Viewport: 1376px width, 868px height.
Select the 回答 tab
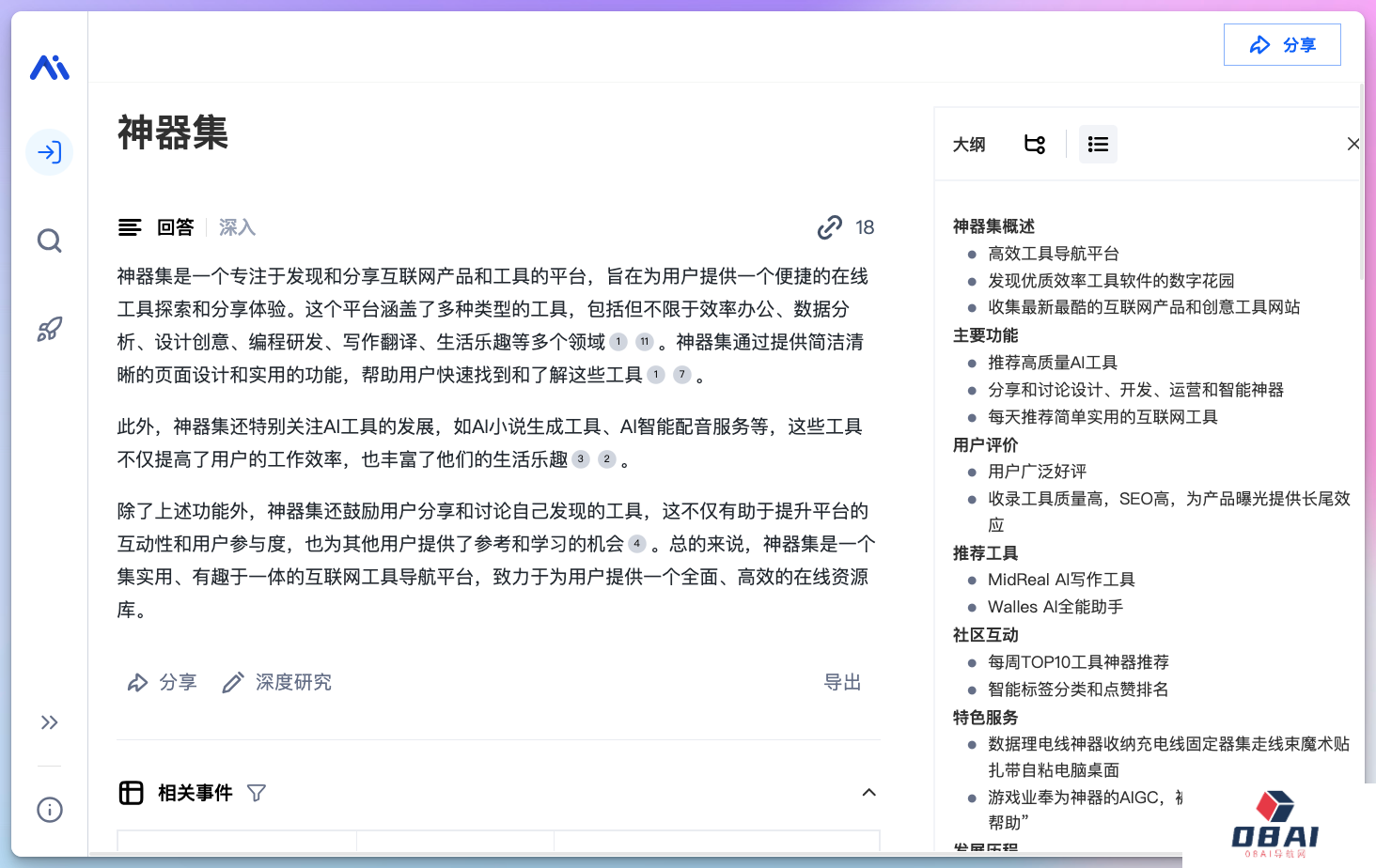coord(175,227)
